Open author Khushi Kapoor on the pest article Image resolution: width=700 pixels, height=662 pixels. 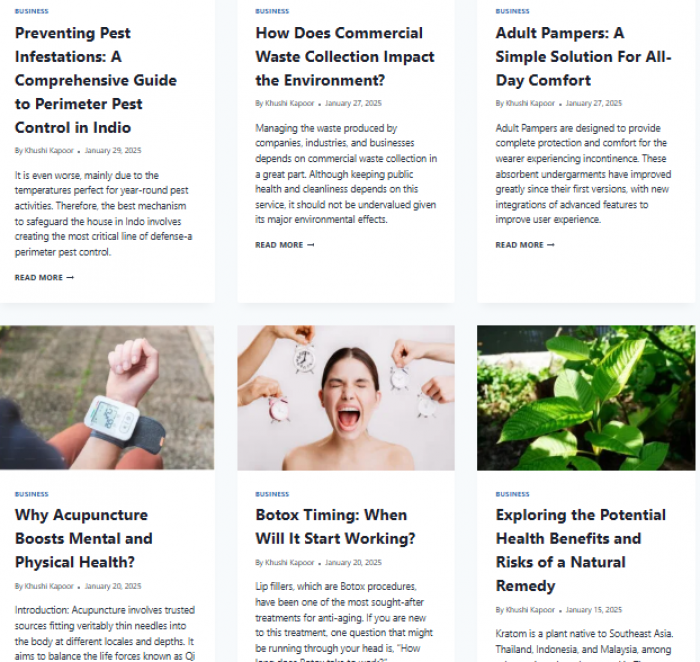[49, 150]
